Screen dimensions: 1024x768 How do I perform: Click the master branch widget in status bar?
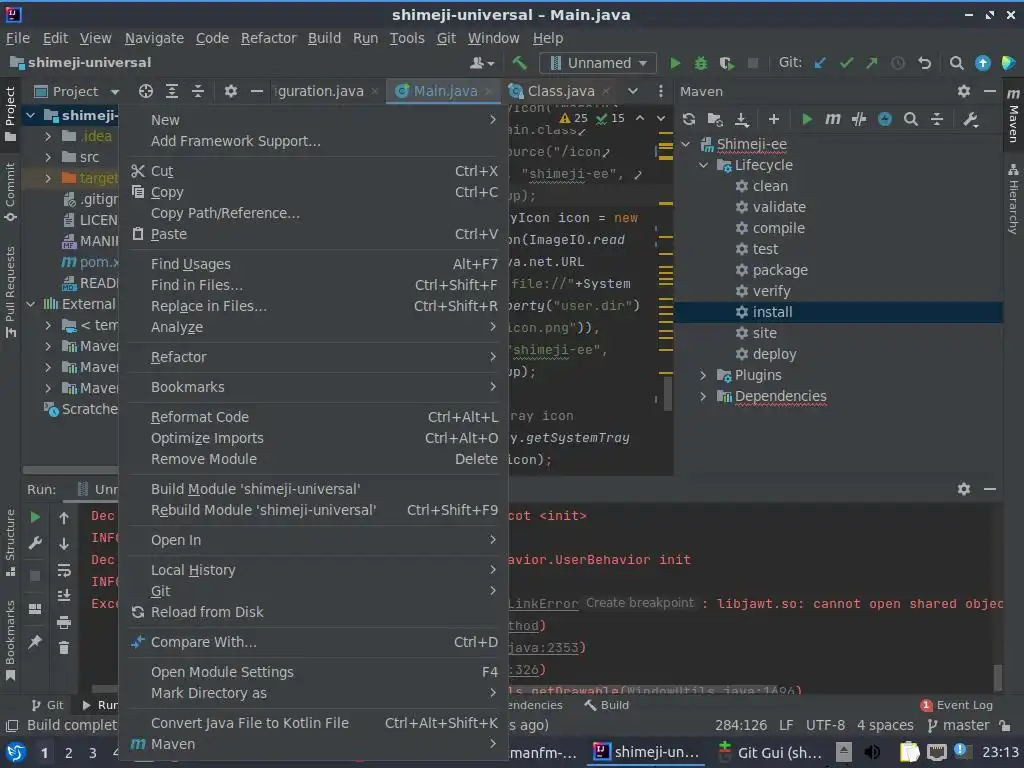click(959, 725)
